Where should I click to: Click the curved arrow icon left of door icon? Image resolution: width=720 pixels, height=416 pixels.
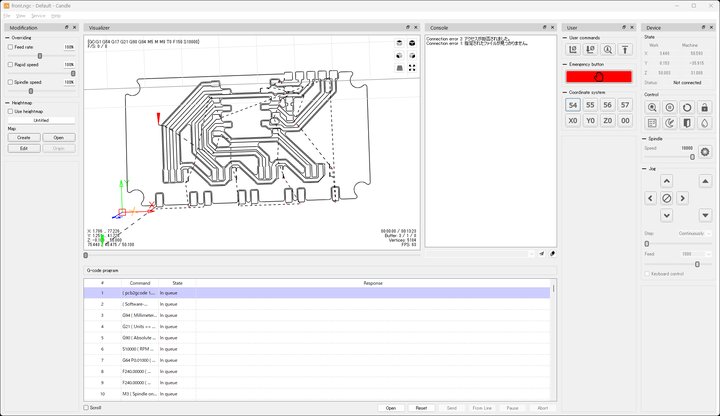pyautogui.click(x=669, y=123)
